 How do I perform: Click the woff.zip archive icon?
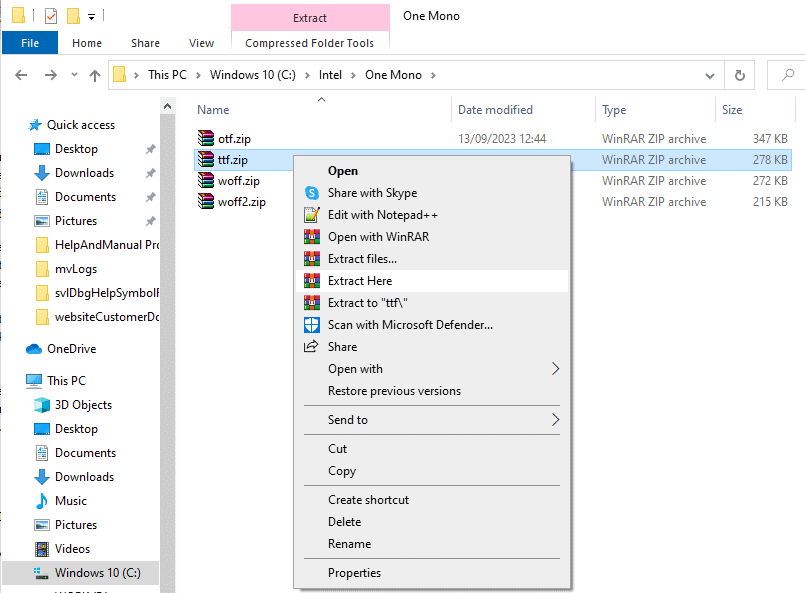point(206,180)
